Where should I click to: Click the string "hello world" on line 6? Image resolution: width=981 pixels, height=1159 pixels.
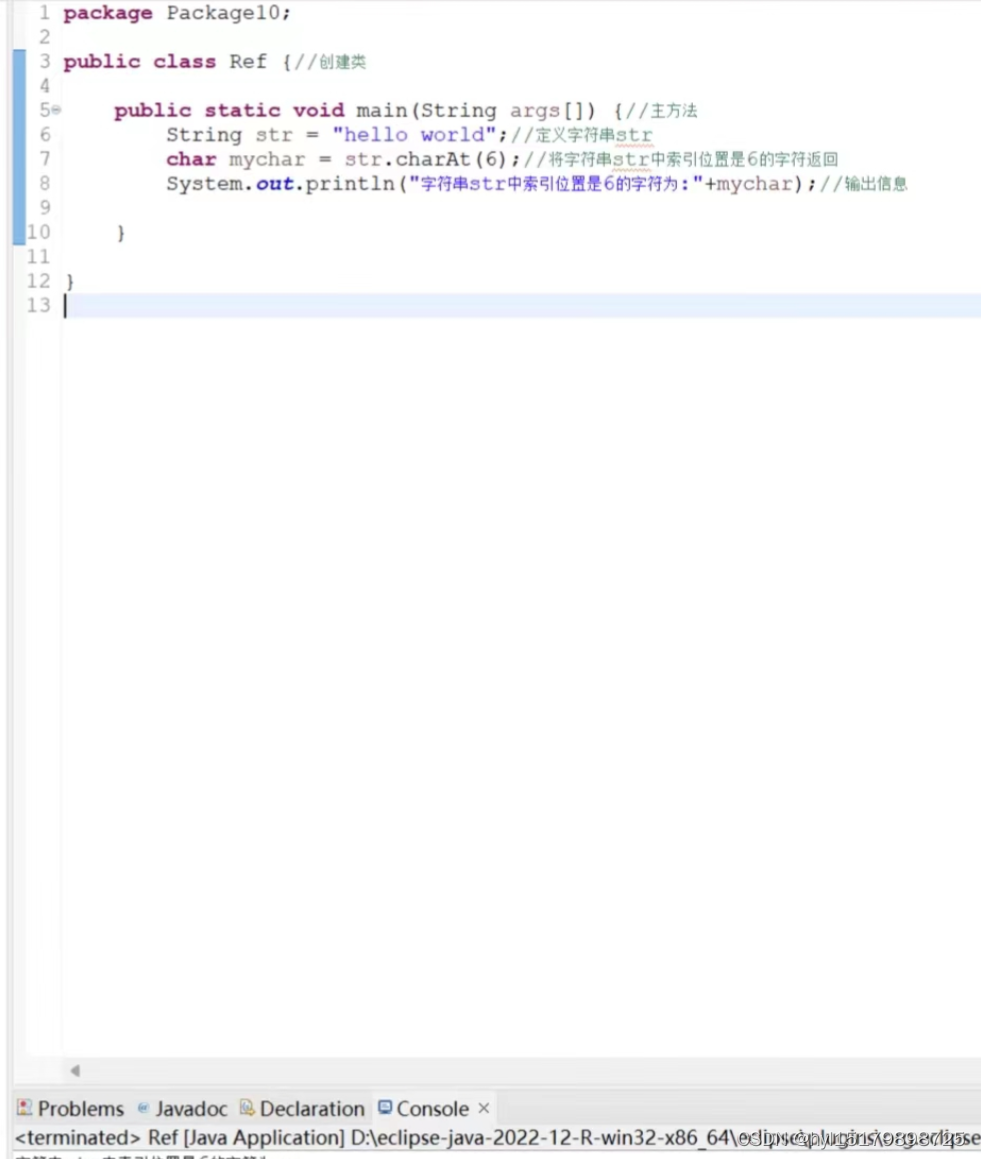coord(414,135)
